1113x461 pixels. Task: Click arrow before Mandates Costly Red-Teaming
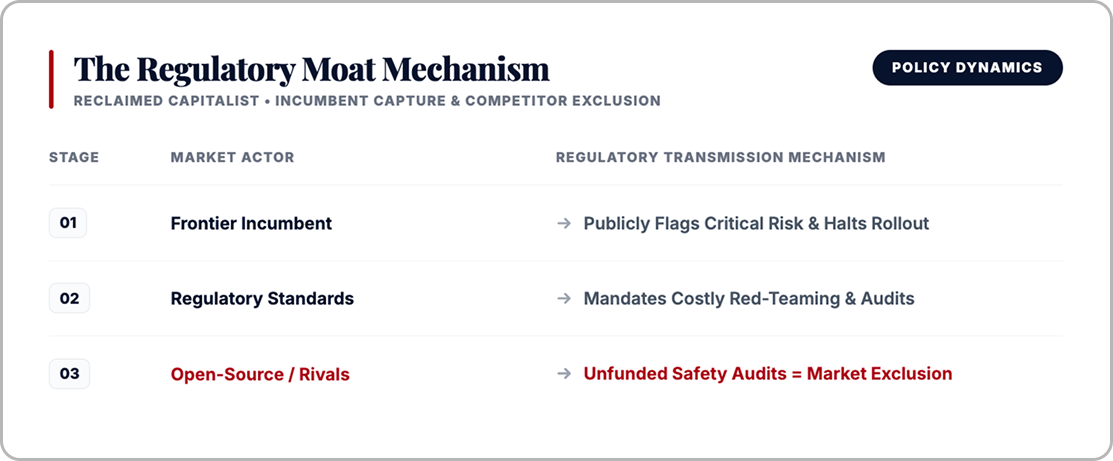pos(564,299)
